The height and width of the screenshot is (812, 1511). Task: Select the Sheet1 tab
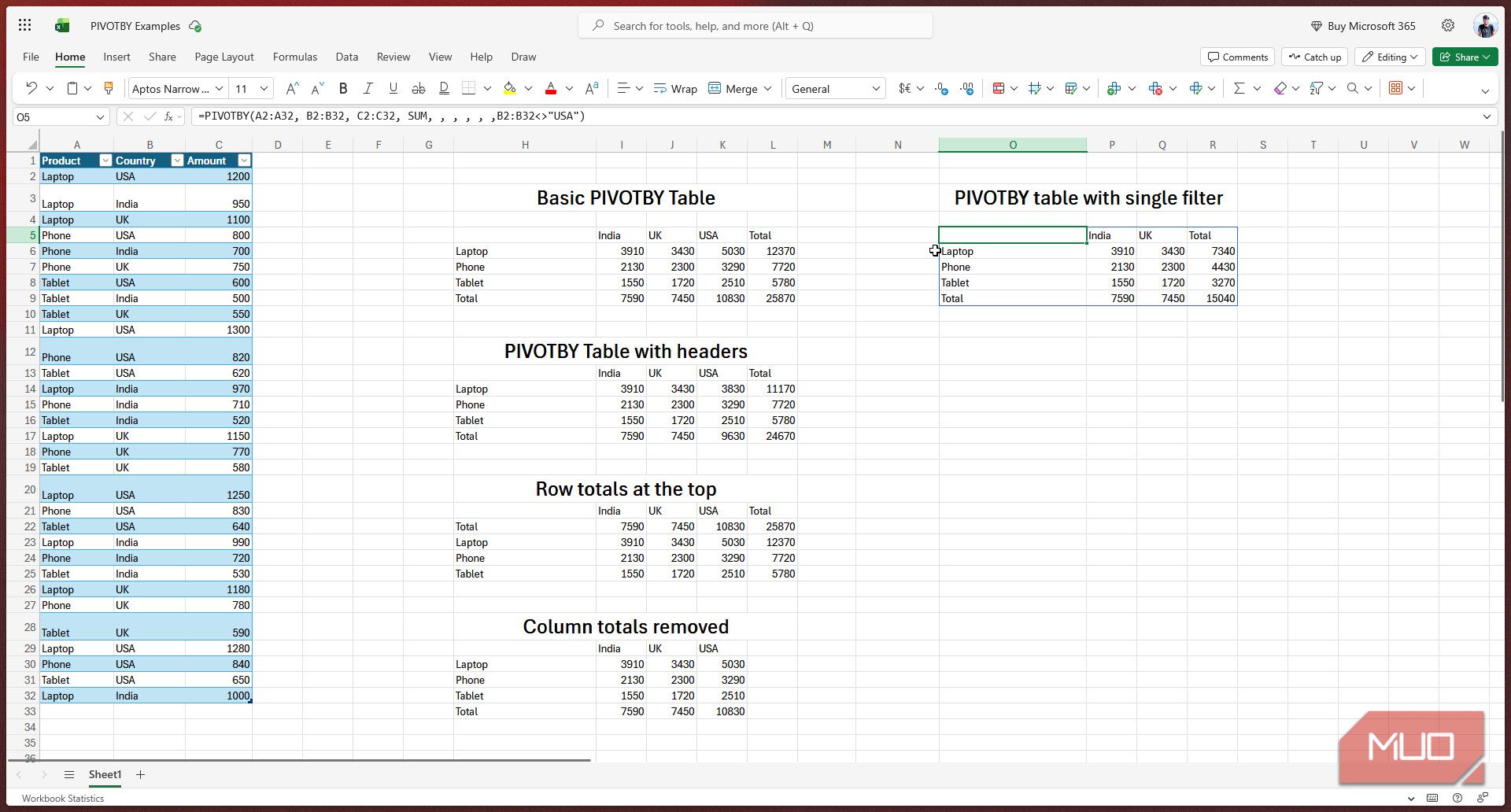point(105,774)
